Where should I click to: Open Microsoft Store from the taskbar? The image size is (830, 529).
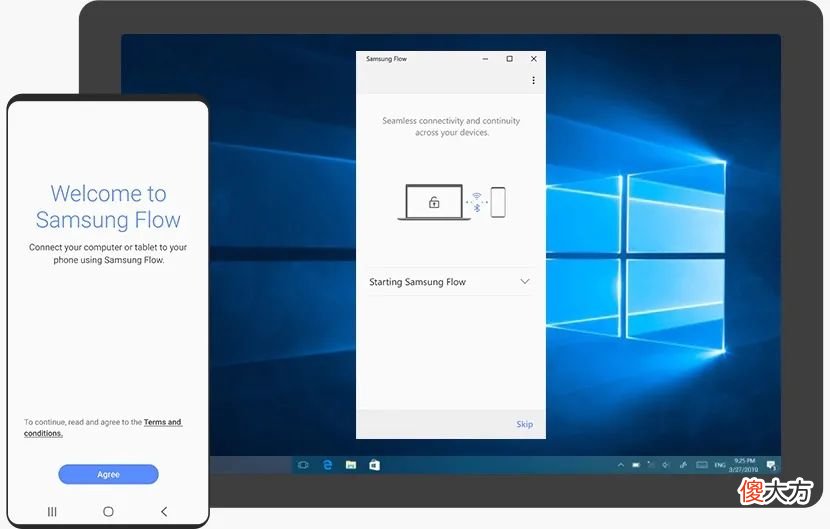tap(374, 465)
